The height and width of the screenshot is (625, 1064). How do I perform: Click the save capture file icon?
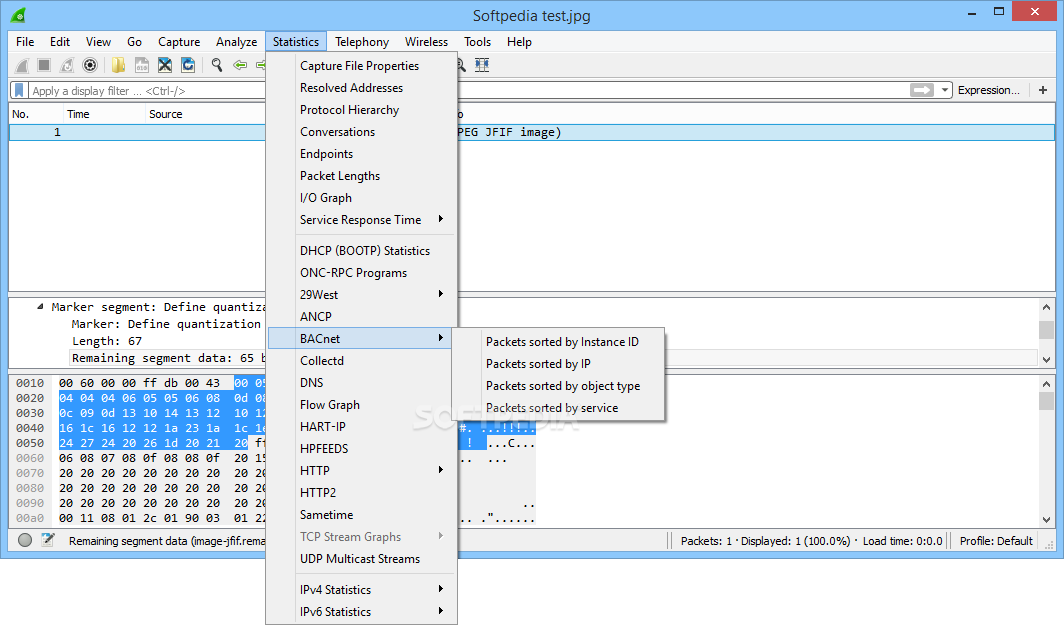(x=142, y=65)
